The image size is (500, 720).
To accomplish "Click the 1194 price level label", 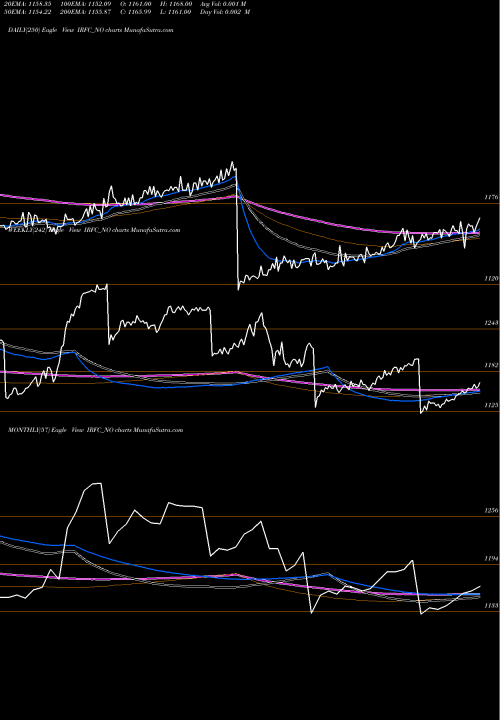I will tap(491, 558).
